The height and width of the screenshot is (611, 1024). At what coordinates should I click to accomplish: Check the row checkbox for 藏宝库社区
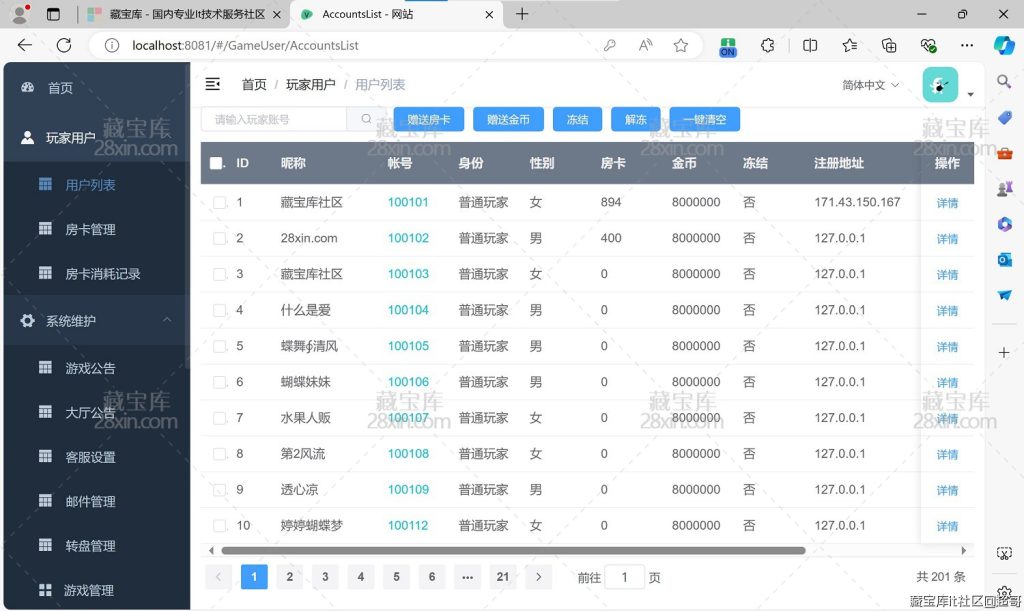pyautogui.click(x=222, y=202)
